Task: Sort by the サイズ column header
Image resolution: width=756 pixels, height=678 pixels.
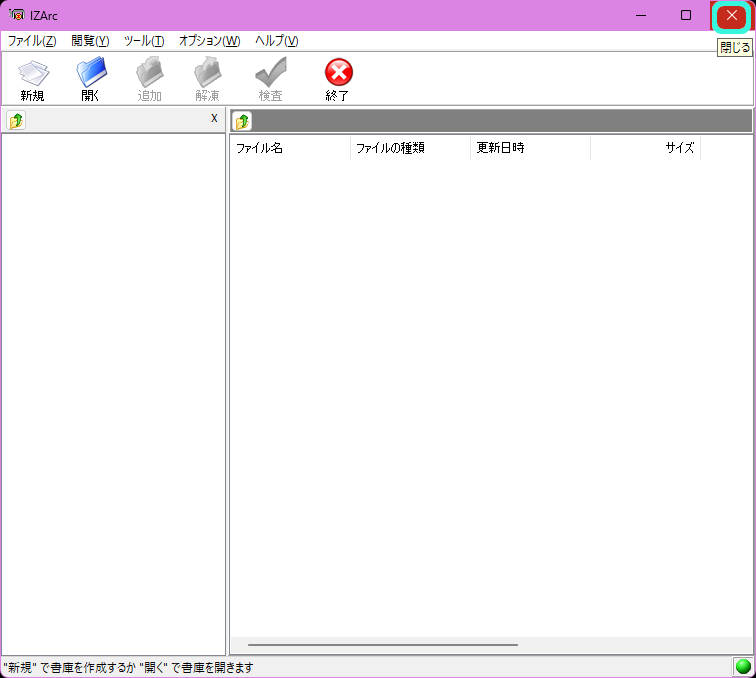Action: pyautogui.click(x=646, y=148)
